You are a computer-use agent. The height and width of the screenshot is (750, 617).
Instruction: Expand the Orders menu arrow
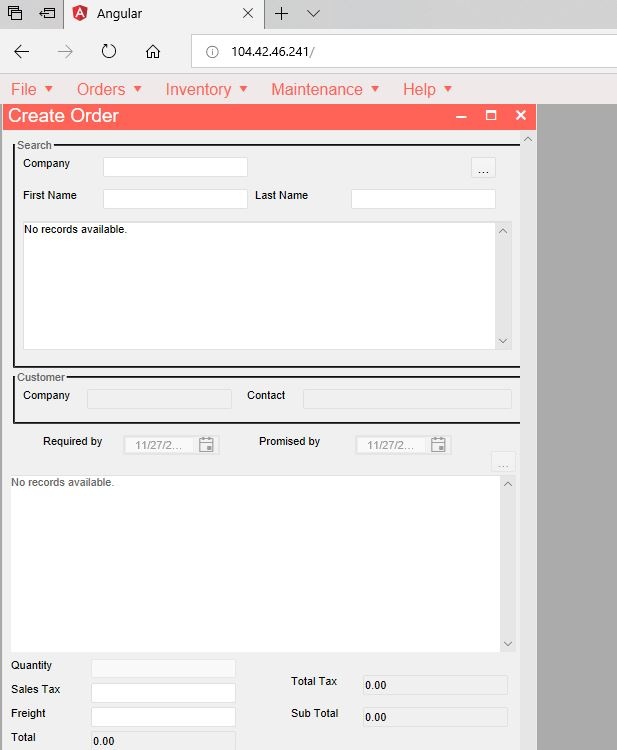[x=137, y=89]
